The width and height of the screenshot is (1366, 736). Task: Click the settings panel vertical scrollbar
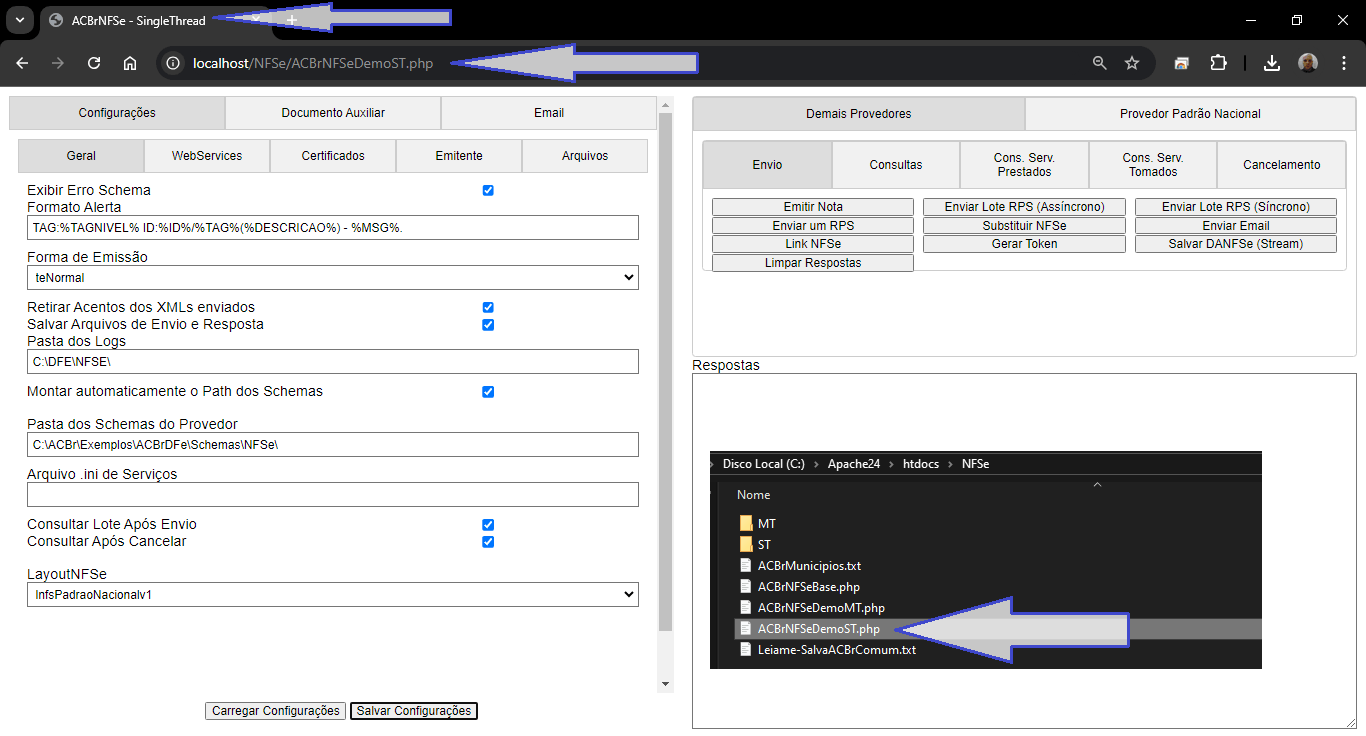click(x=666, y=370)
